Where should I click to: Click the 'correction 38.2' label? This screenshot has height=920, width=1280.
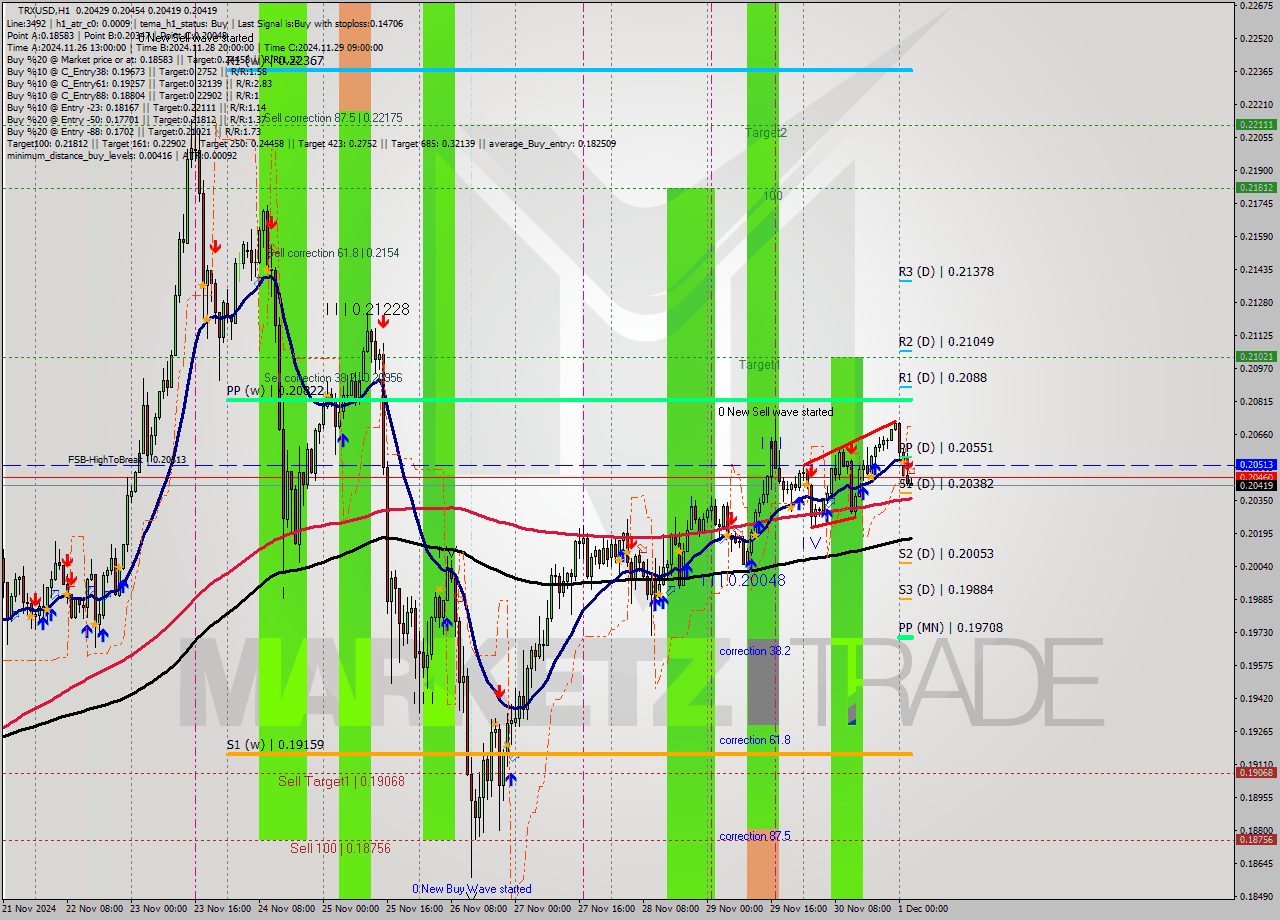tap(755, 651)
